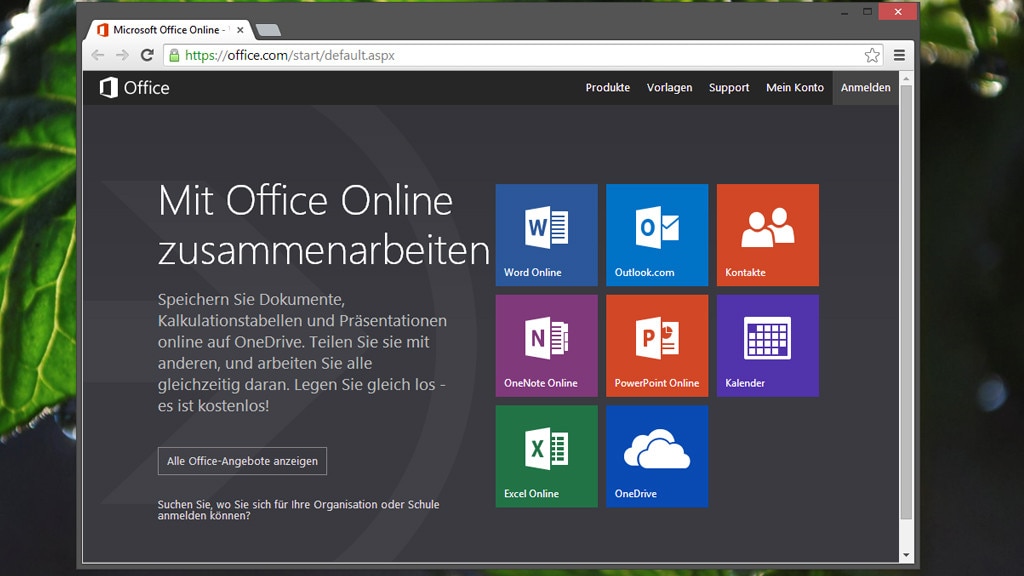1024x576 pixels.
Task: Open the Support menu item
Action: point(729,88)
